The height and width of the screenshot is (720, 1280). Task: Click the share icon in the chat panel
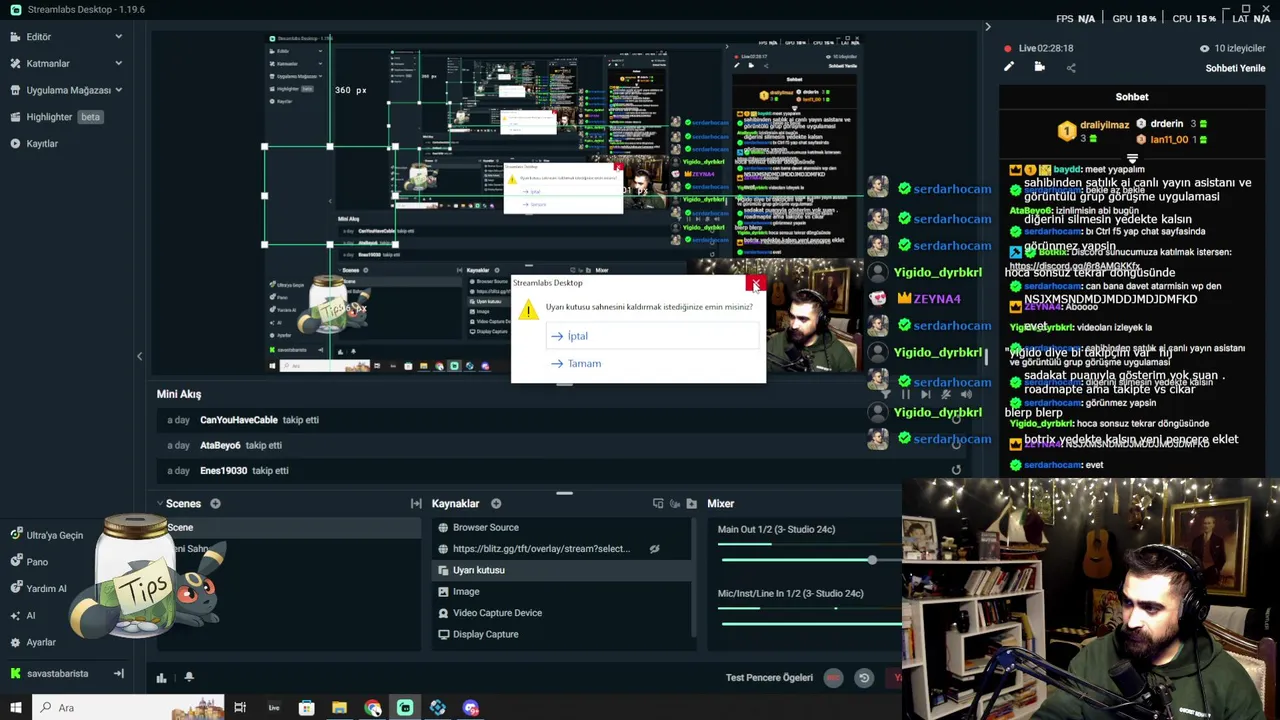[x=1071, y=67]
